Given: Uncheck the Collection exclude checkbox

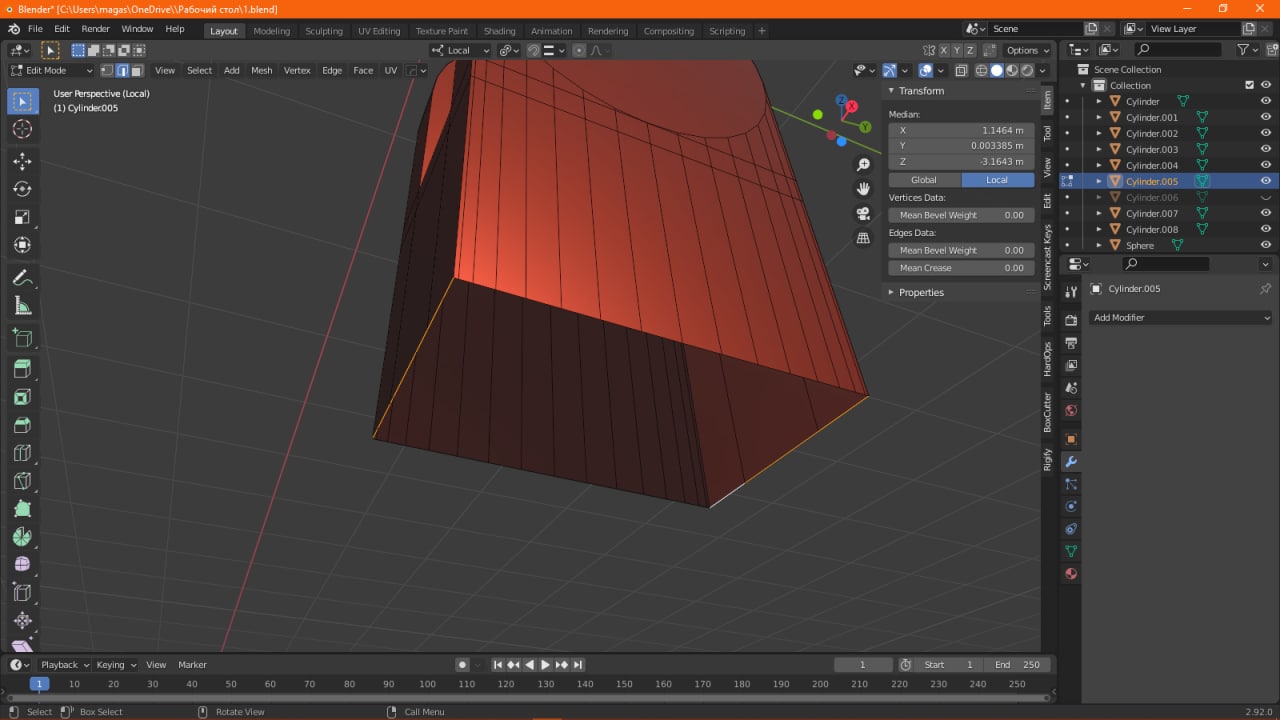Looking at the screenshot, I should click(1249, 85).
